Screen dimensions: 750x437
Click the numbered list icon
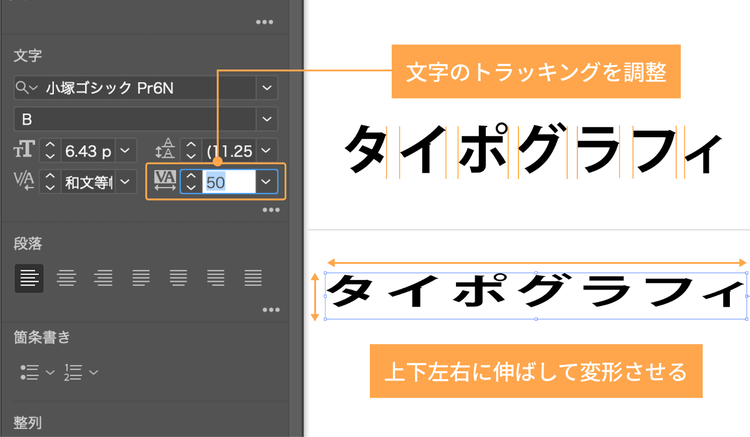73,372
